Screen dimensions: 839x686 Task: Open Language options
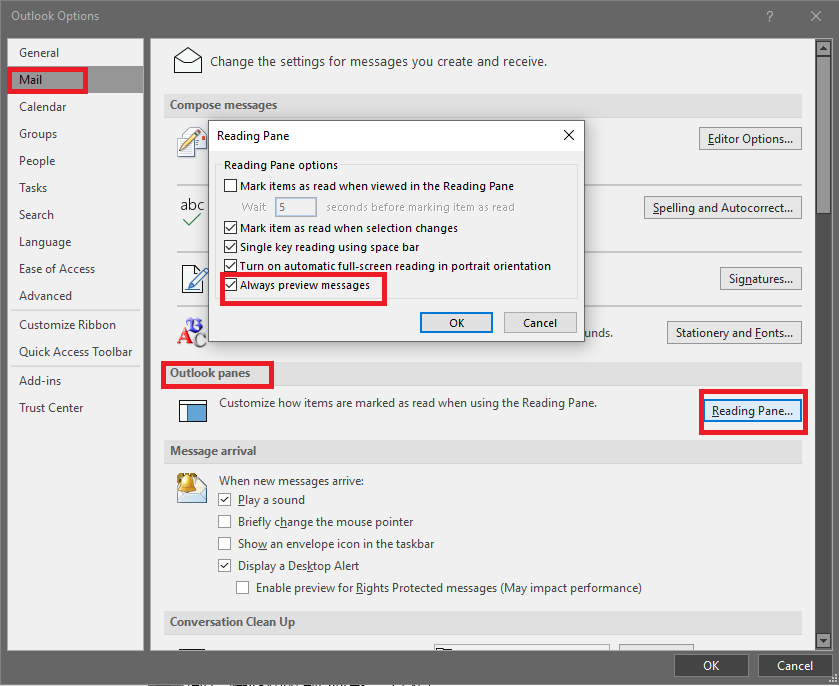point(75,242)
